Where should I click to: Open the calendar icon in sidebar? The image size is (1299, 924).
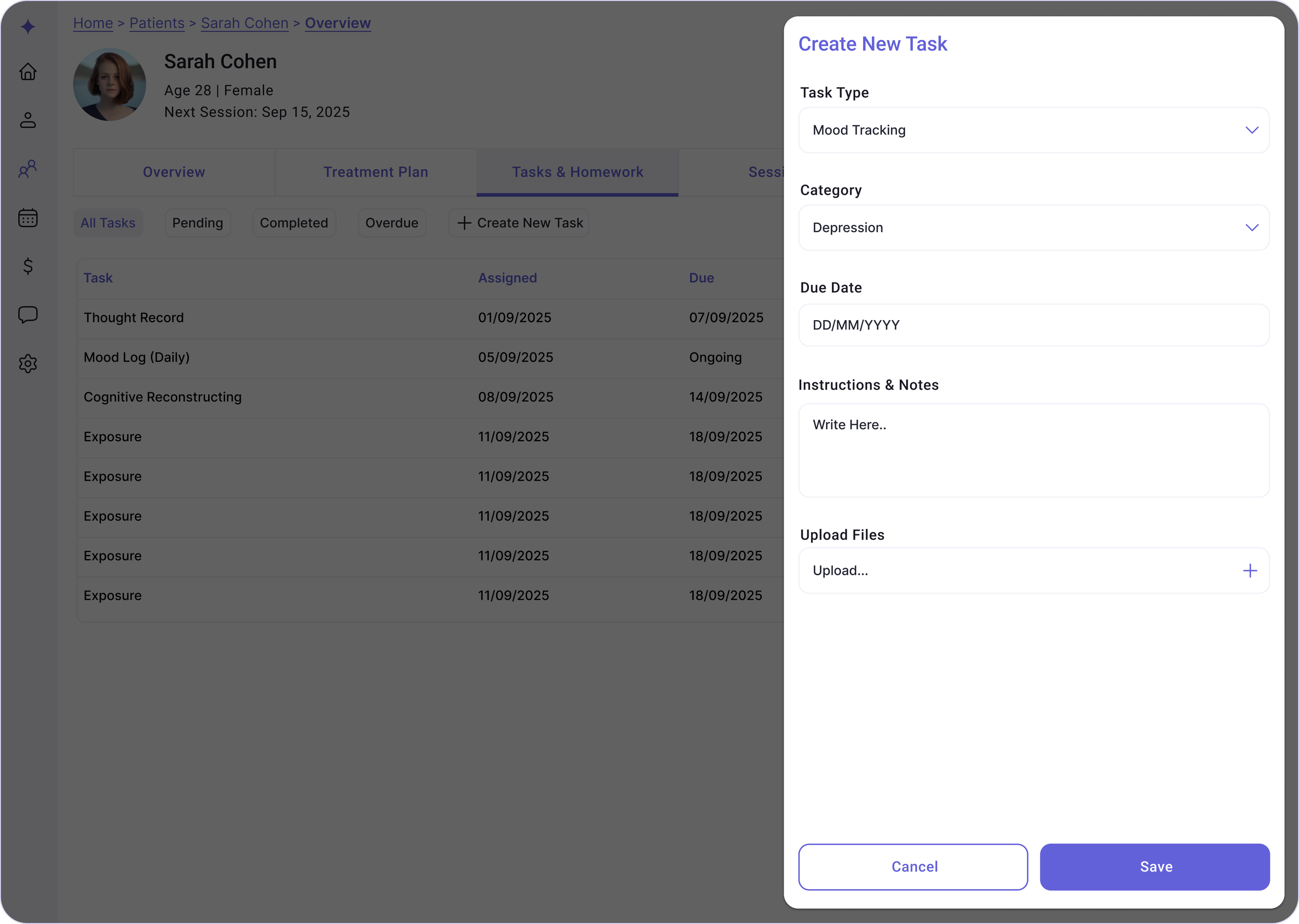(x=28, y=217)
